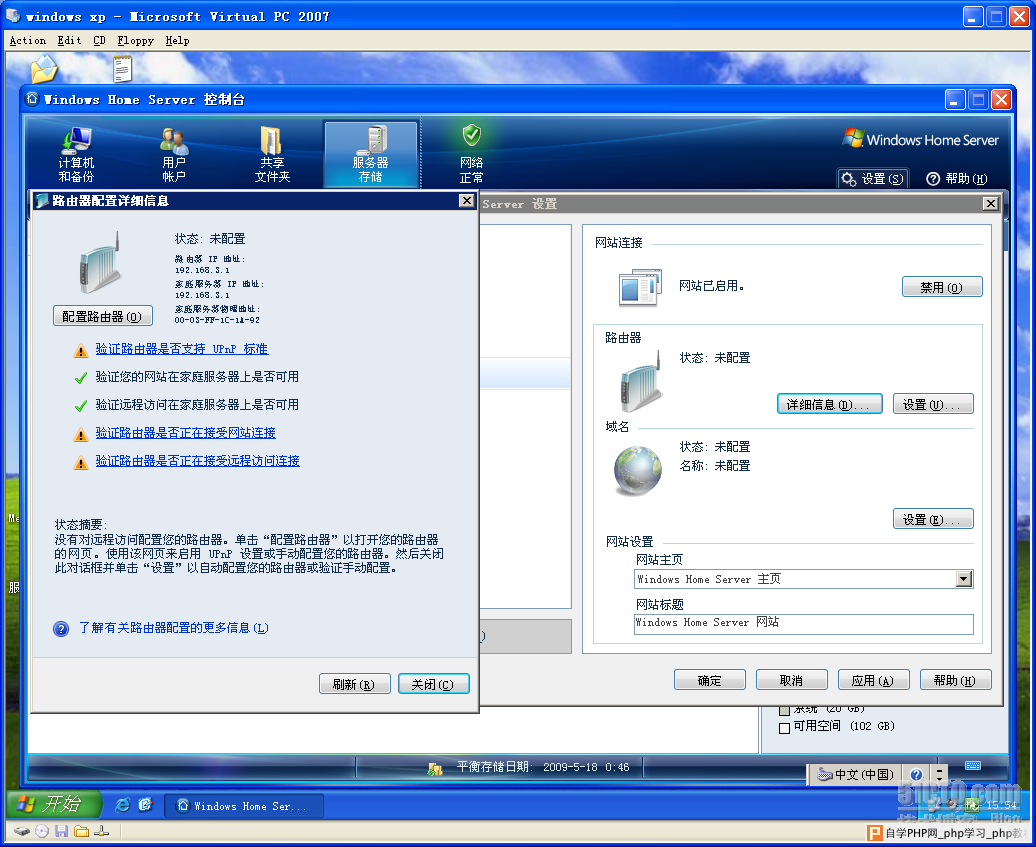Screen dimensions: 1036x847
Task: Open link 验证路由器是否正在接受网站连接
Action: [186, 433]
